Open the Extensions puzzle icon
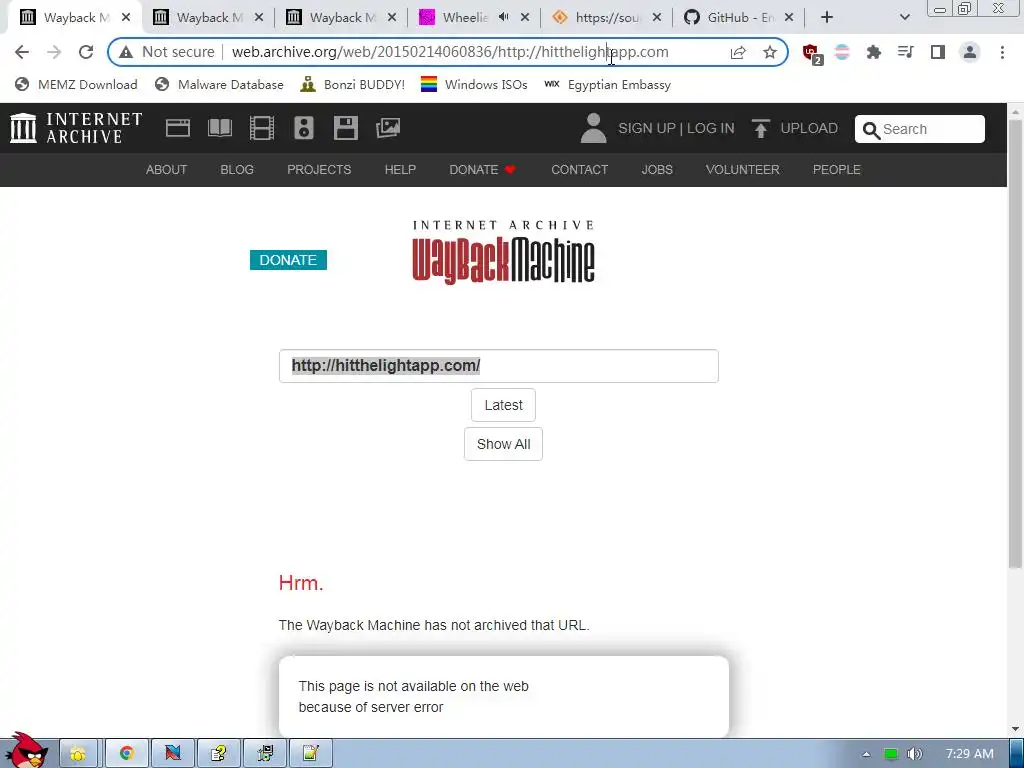The width and height of the screenshot is (1024, 768). click(x=874, y=52)
